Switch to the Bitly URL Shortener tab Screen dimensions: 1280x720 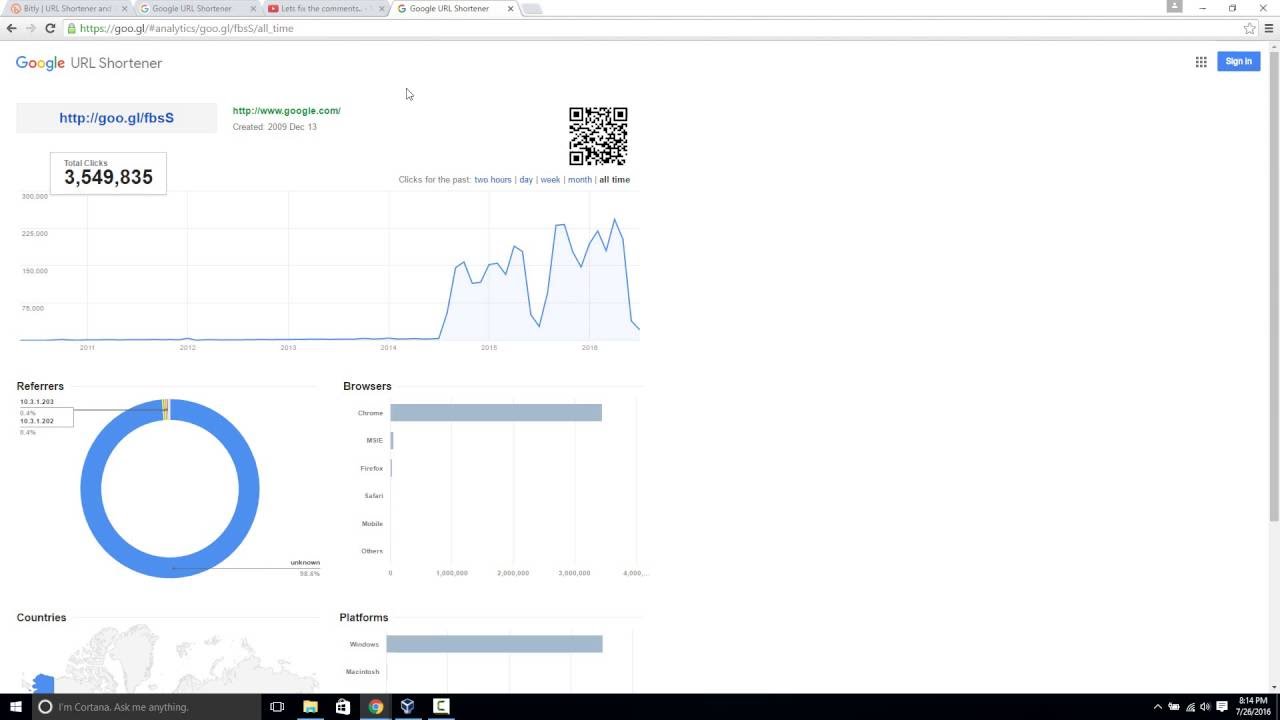tap(68, 8)
